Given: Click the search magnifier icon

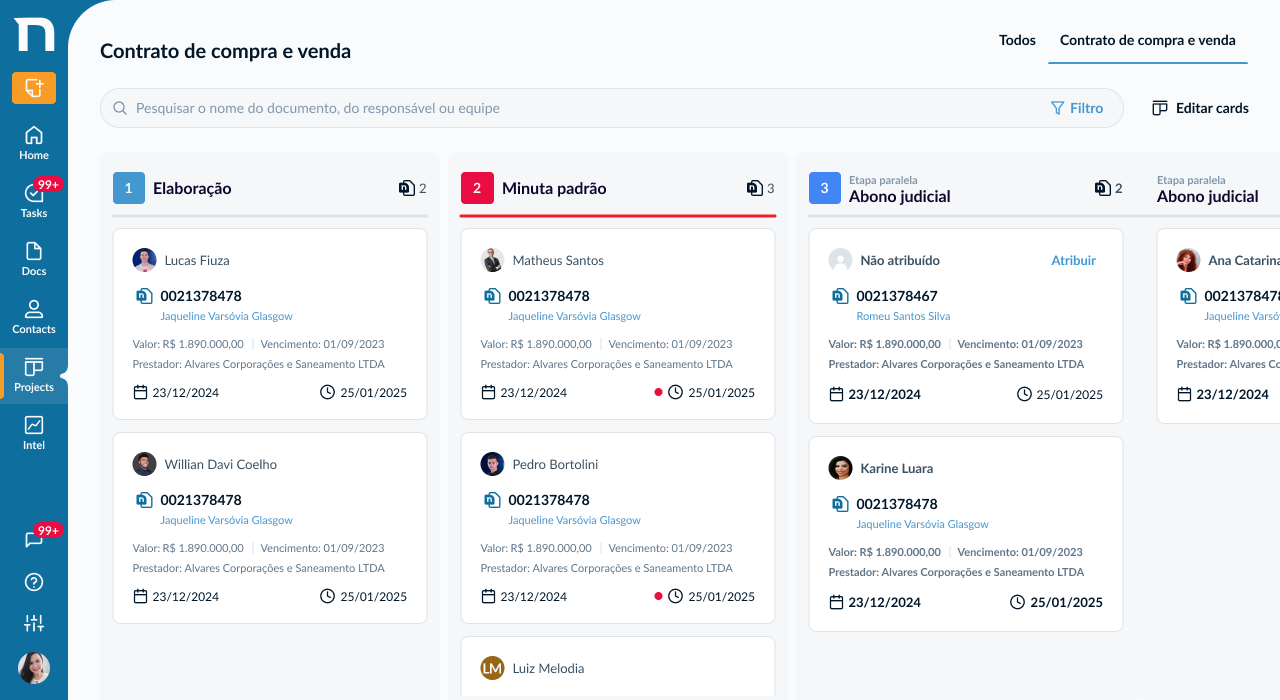Looking at the screenshot, I should [x=120, y=108].
